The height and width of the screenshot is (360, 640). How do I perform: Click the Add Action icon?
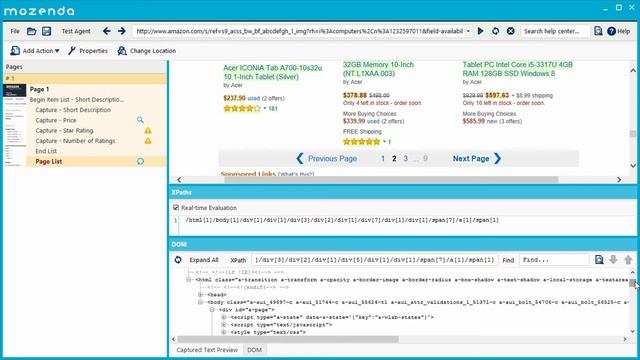15,51
